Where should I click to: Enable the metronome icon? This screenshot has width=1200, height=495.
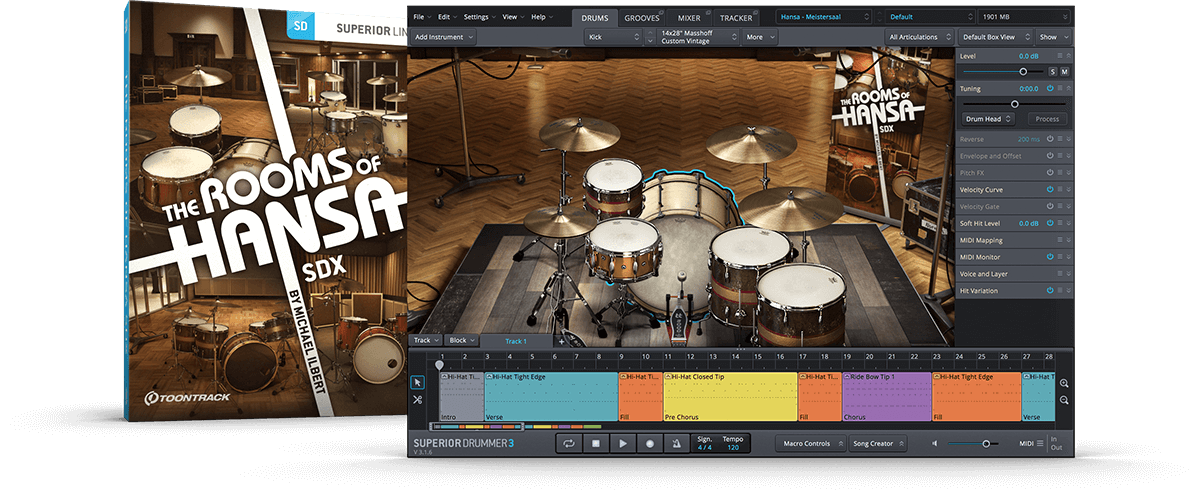coord(676,443)
